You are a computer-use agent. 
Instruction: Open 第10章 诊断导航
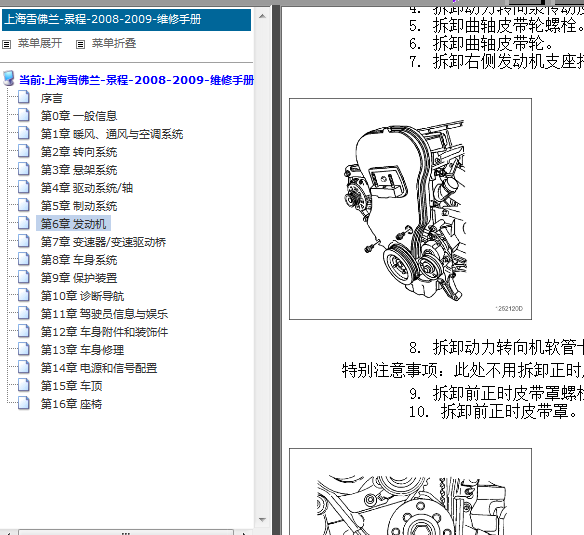(82, 296)
